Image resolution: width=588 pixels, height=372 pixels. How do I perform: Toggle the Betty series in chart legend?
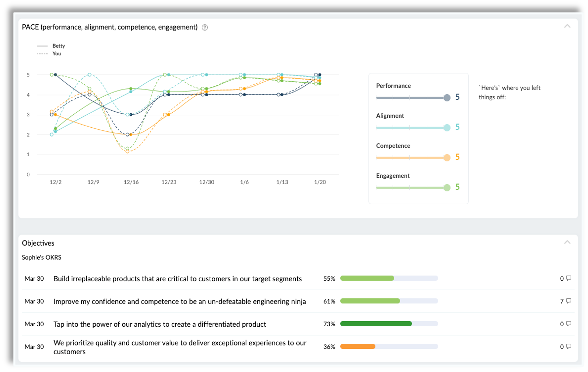point(51,46)
